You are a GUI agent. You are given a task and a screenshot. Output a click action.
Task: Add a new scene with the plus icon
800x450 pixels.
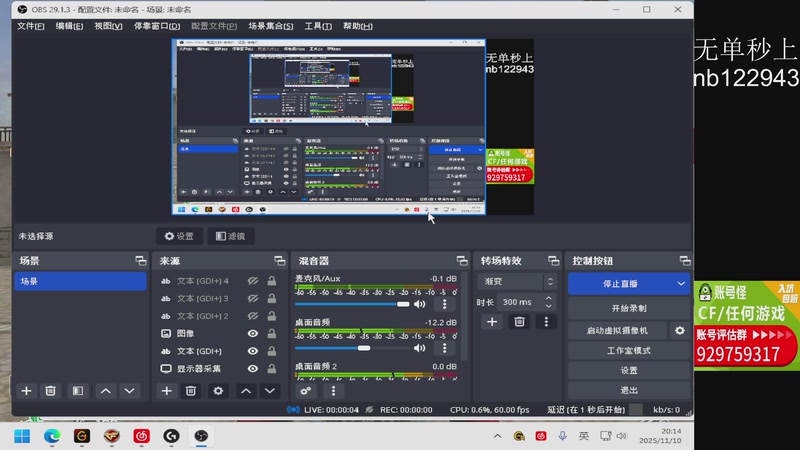coord(27,391)
